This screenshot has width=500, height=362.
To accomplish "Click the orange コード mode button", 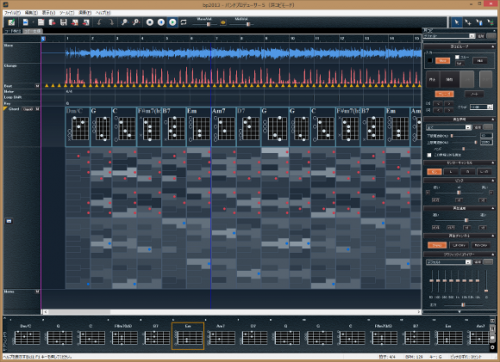I will tap(444, 94).
